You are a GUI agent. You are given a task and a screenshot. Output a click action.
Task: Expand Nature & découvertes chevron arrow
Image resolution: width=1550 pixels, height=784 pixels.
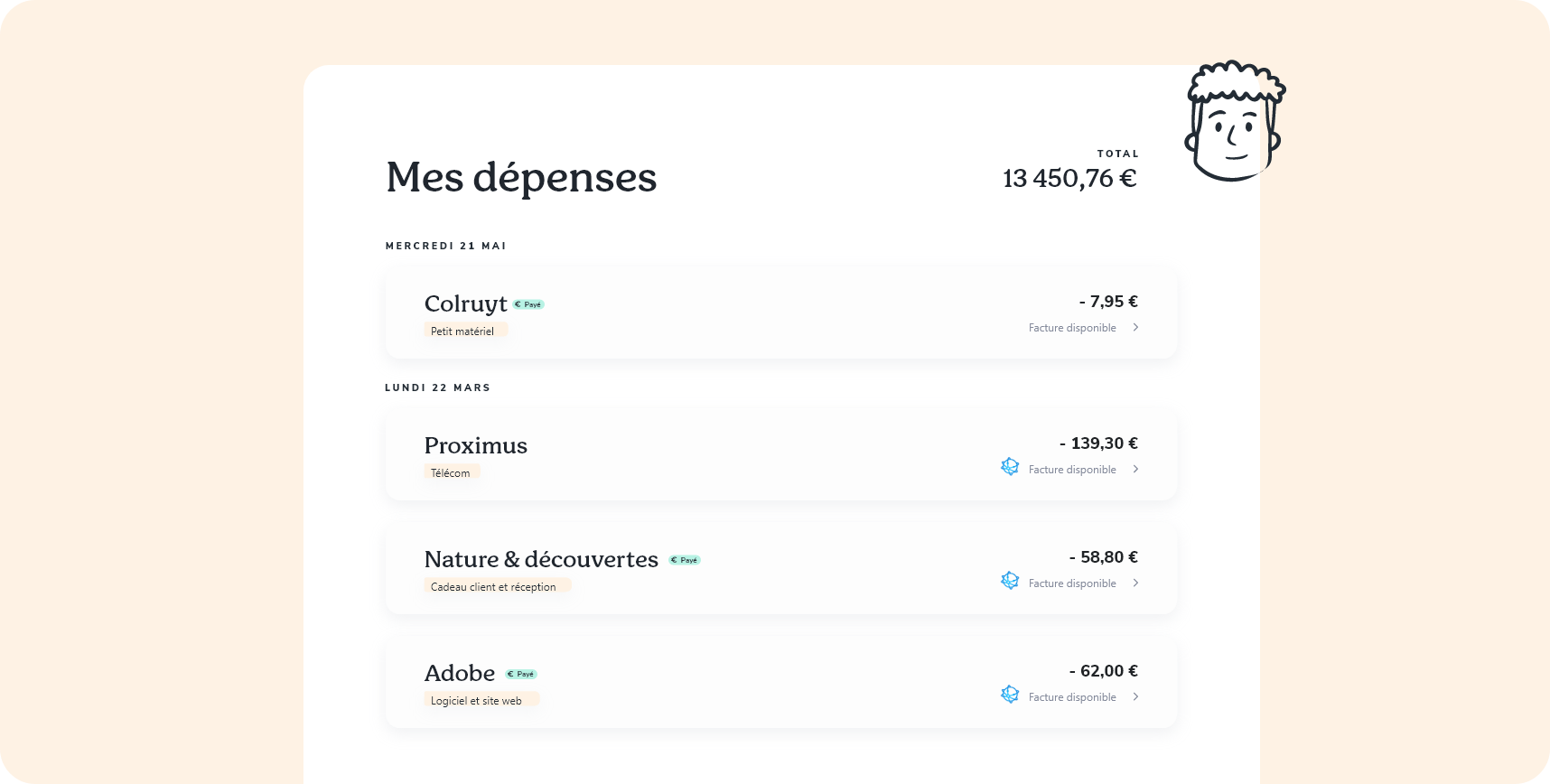pos(1135,583)
